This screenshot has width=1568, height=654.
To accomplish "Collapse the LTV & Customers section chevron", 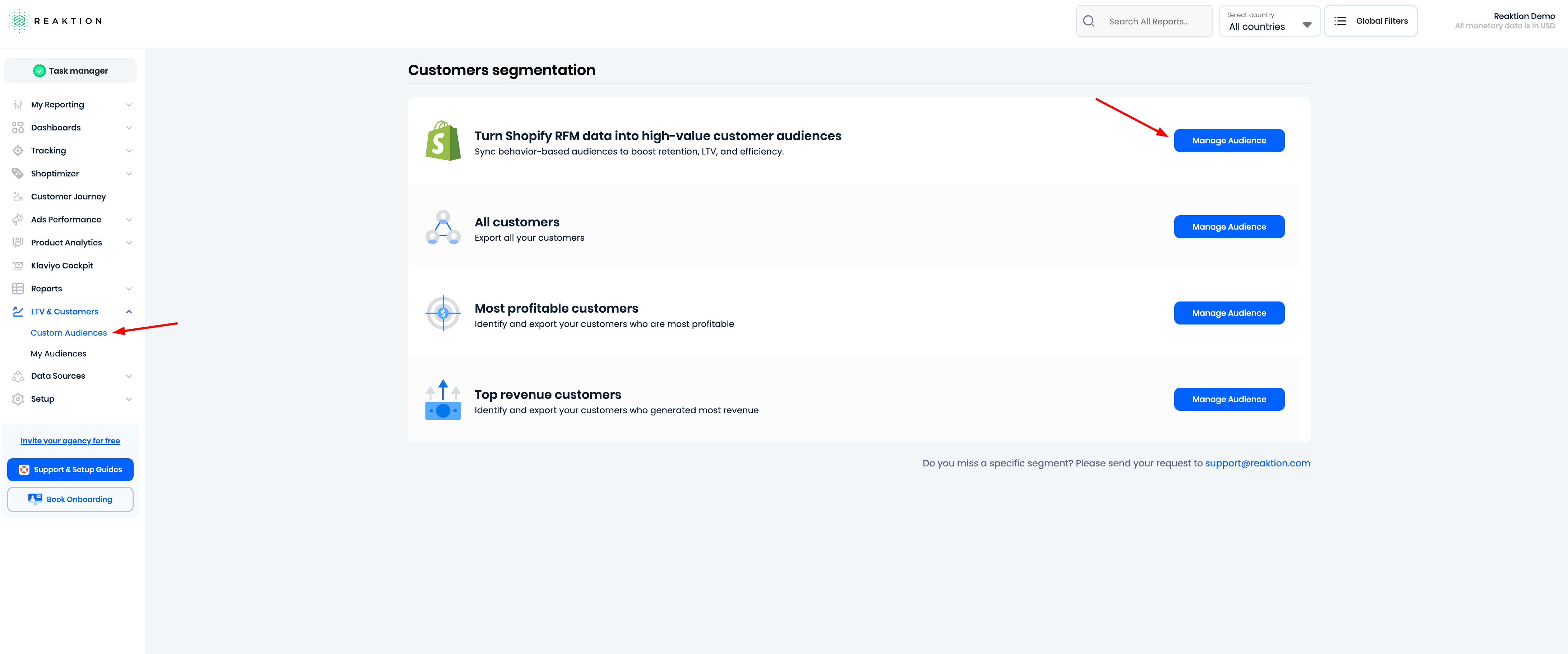I will click(x=129, y=312).
